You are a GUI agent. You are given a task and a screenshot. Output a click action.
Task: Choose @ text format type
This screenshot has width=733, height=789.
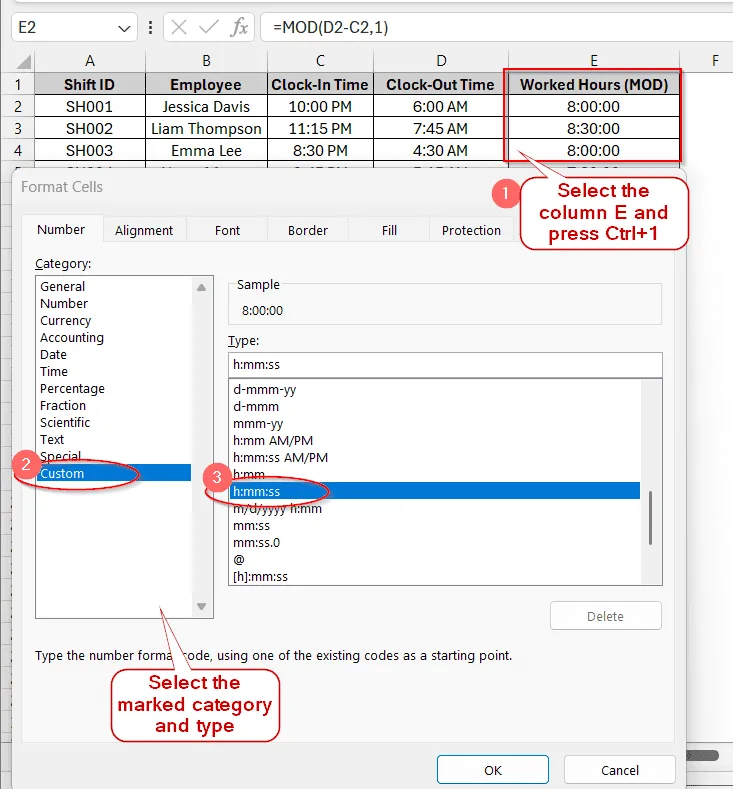point(435,560)
